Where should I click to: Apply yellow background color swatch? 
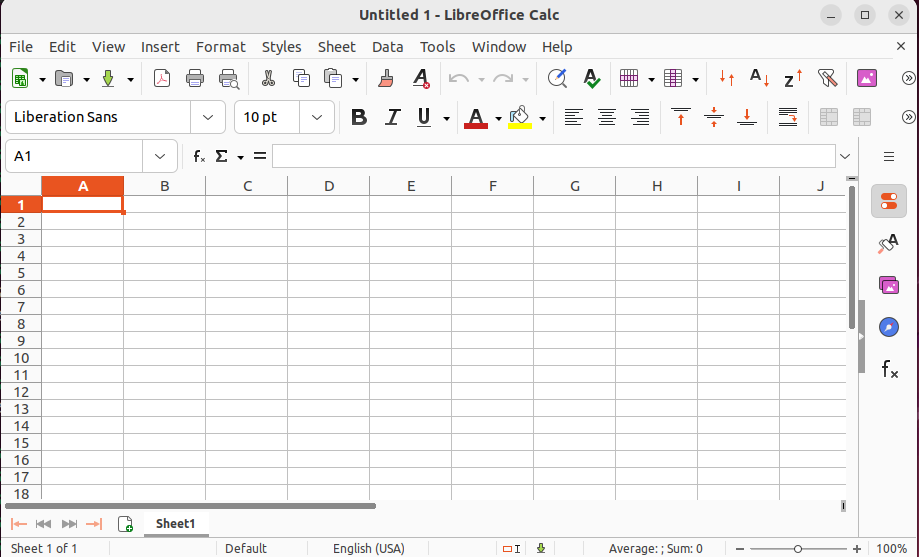coord(520,117)
